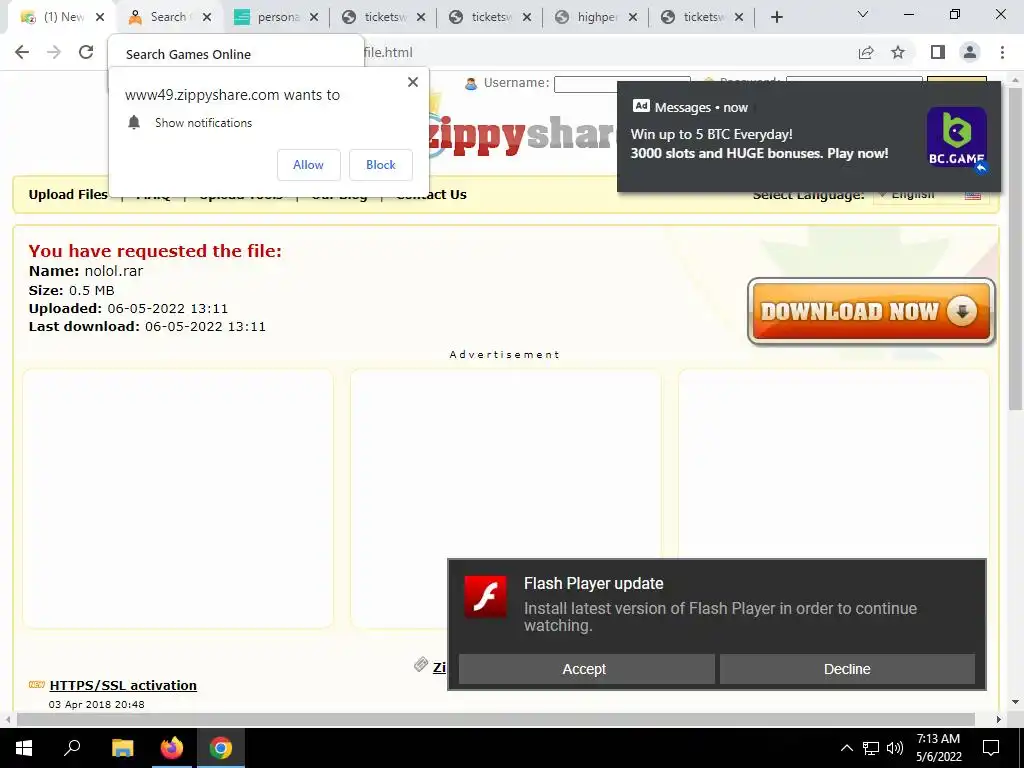Open Chrome three-dot menu
The image size is (1024, 768).
click(x=1002, y=52)
